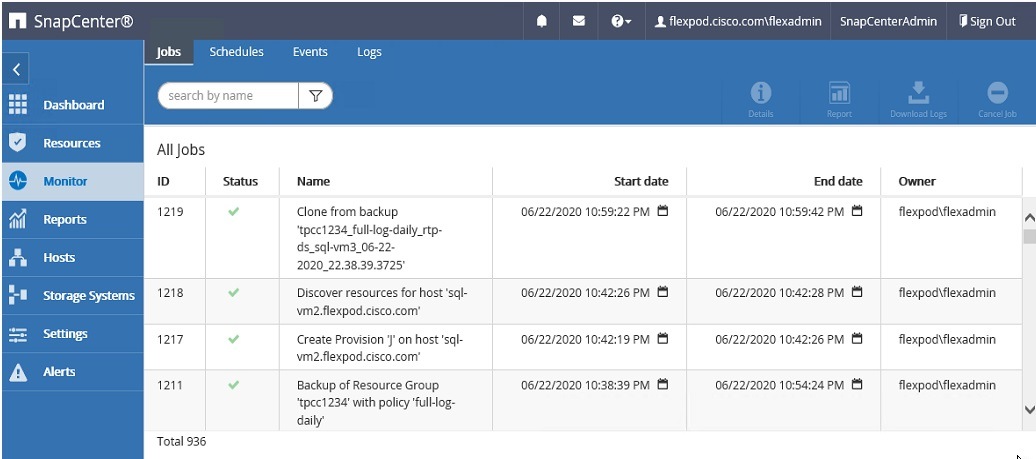Open start date calendar for 10:42:26 PM
1036x459 pixels.
(x=663, y=292)
